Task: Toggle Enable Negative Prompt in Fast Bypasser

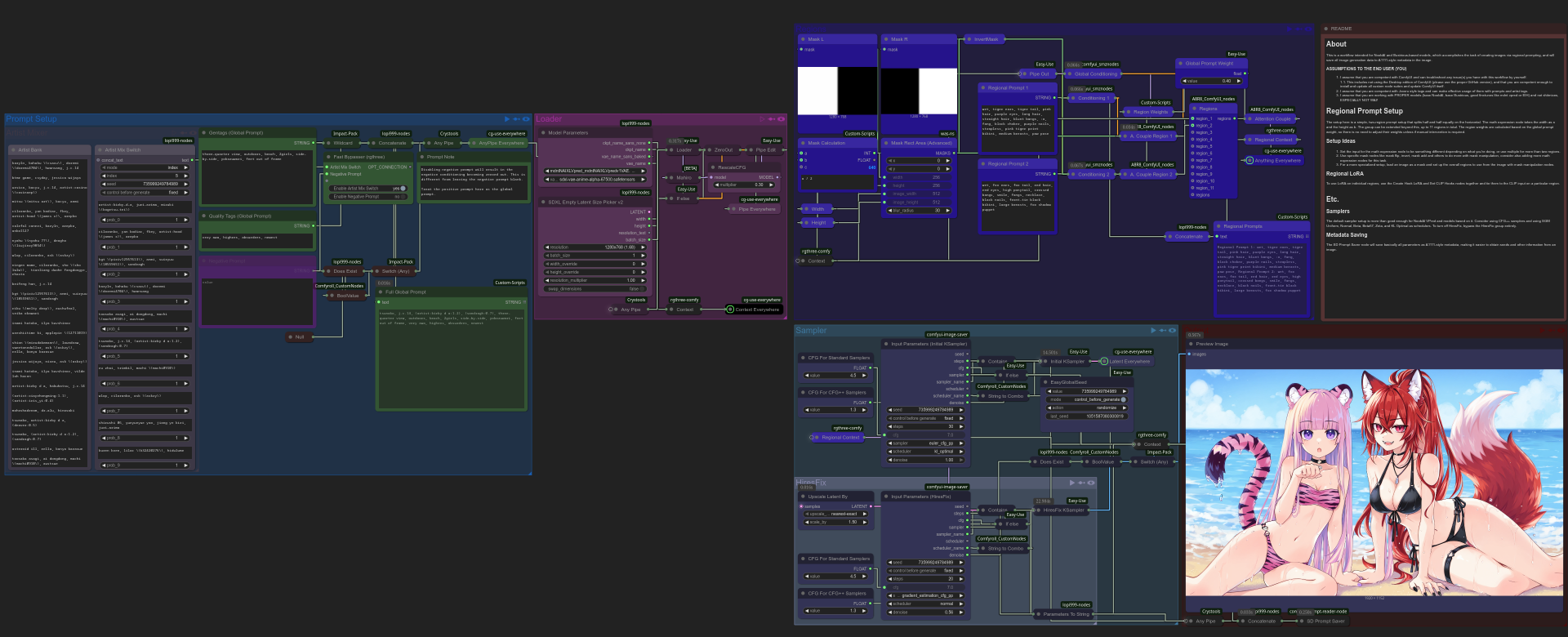Action: (x=367, y=197)
